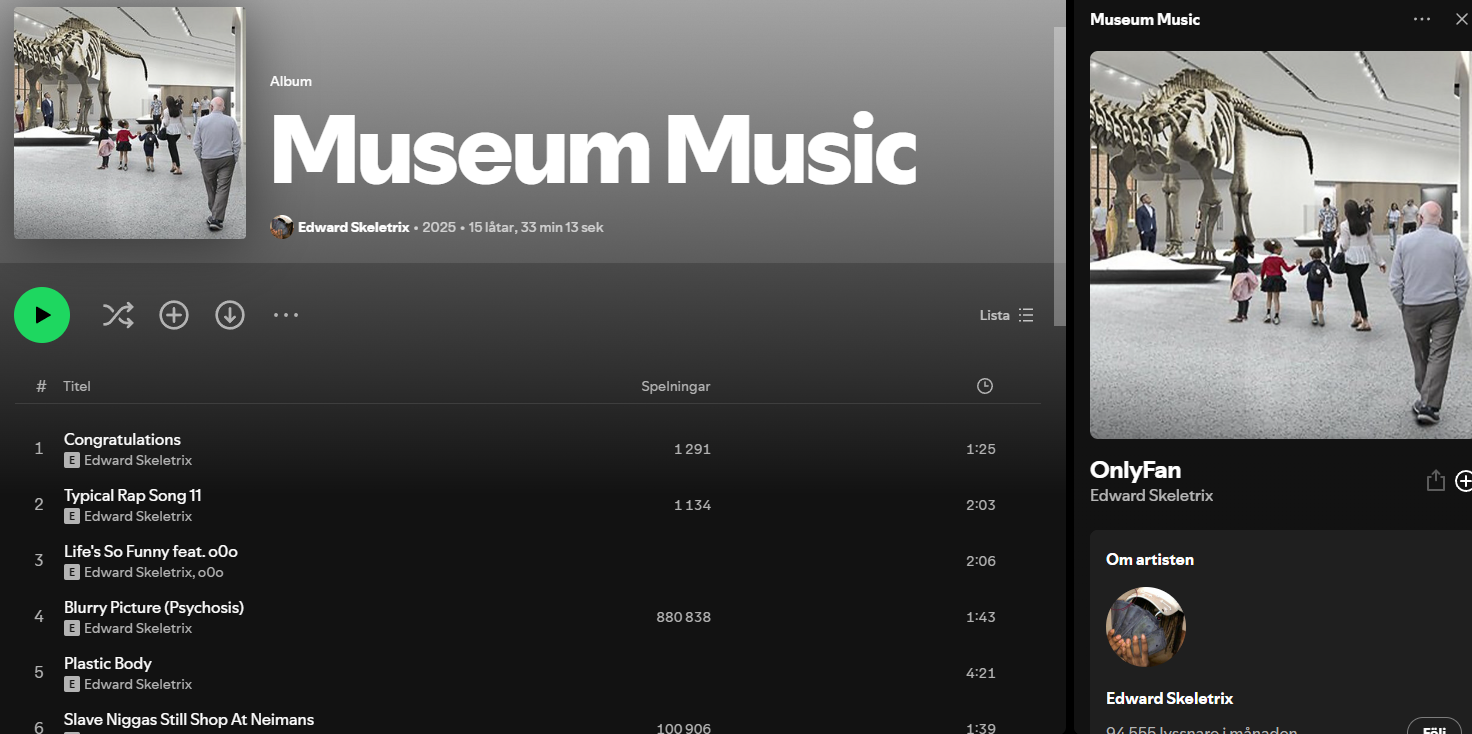Open more options beside the download icon
This screenshot has width=1472, height=734.
coord(286,315)
